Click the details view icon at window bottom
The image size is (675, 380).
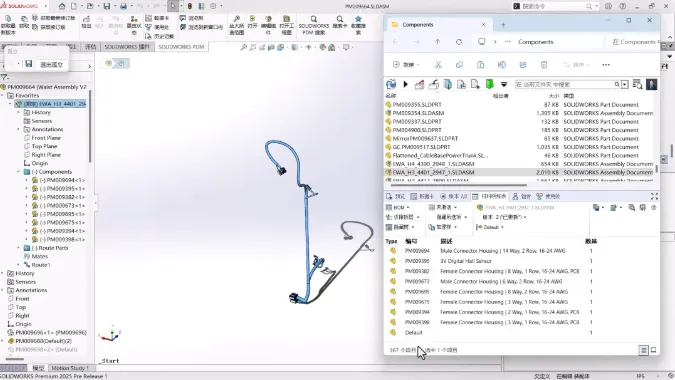(643, 350)
